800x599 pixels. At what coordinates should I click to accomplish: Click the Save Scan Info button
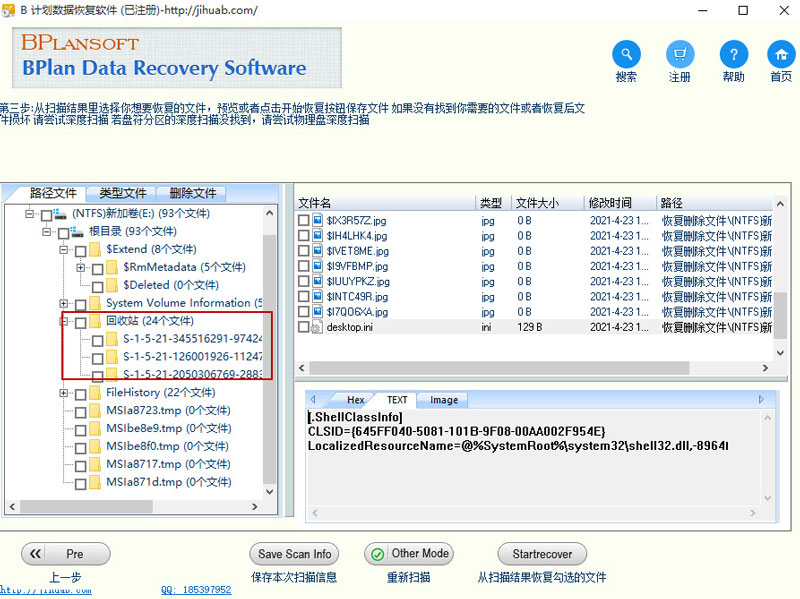tap(294, 554)
